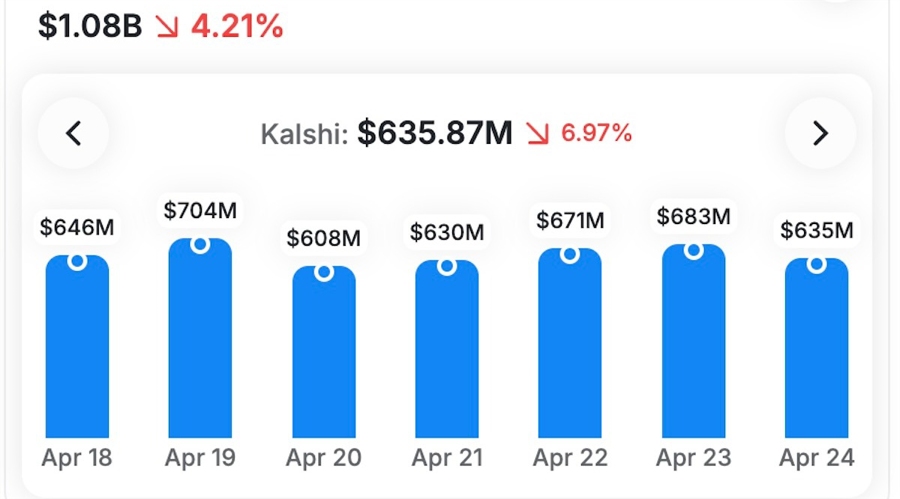Click the Apr 18 date label
900x499 pixels.
77,459
